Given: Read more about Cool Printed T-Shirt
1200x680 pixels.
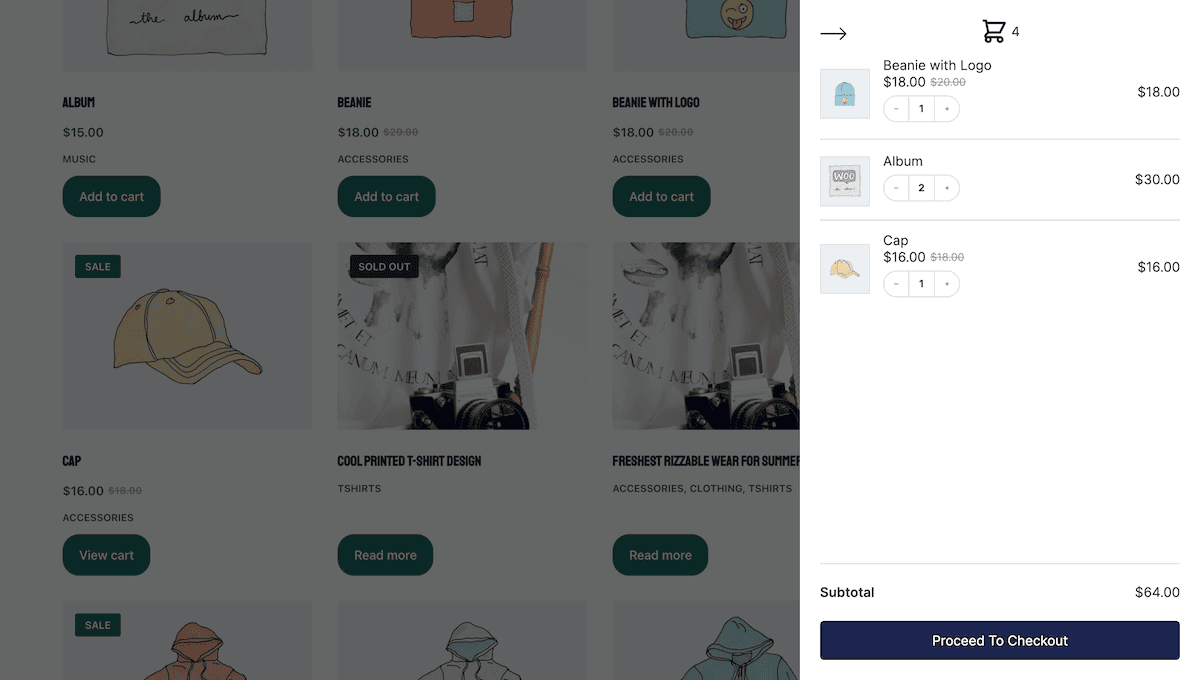Looking at the screenshot, I should 385,555.
